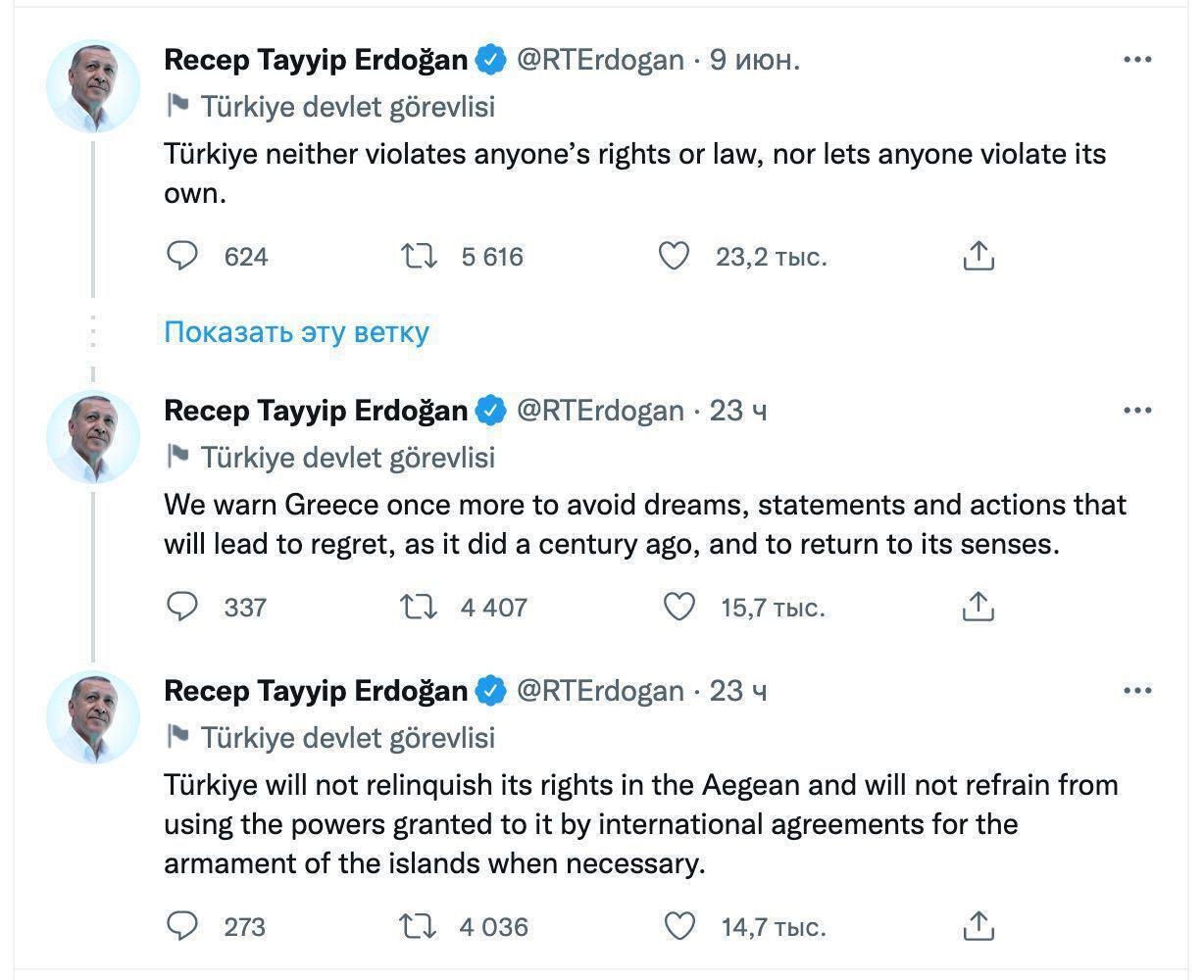Viewport: 1204px width, 980px height.
Task: Click 'Показать эту ветку' thread link
Action: point(296,332)
